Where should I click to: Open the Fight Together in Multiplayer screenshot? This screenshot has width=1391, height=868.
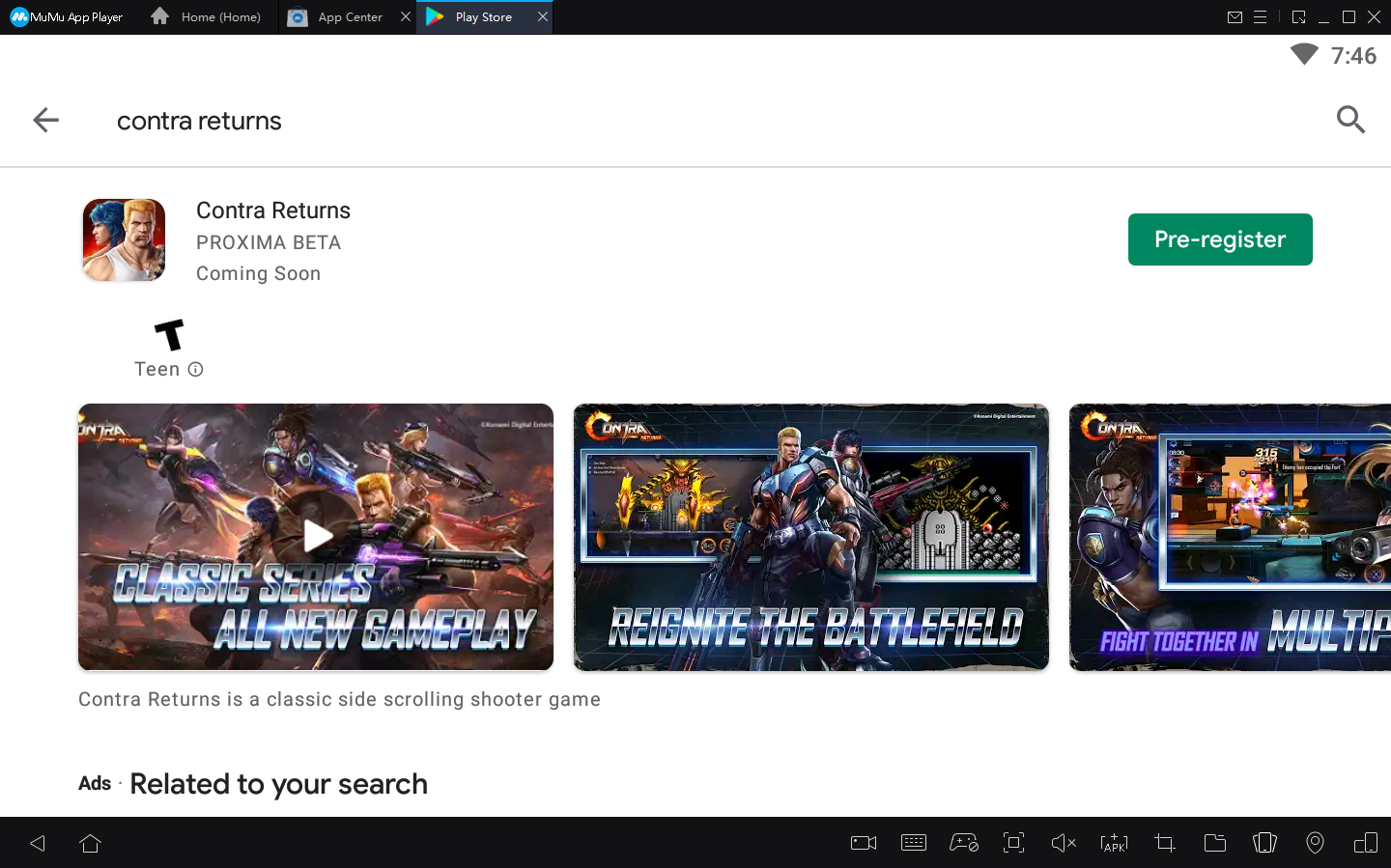pos(1230,537)
